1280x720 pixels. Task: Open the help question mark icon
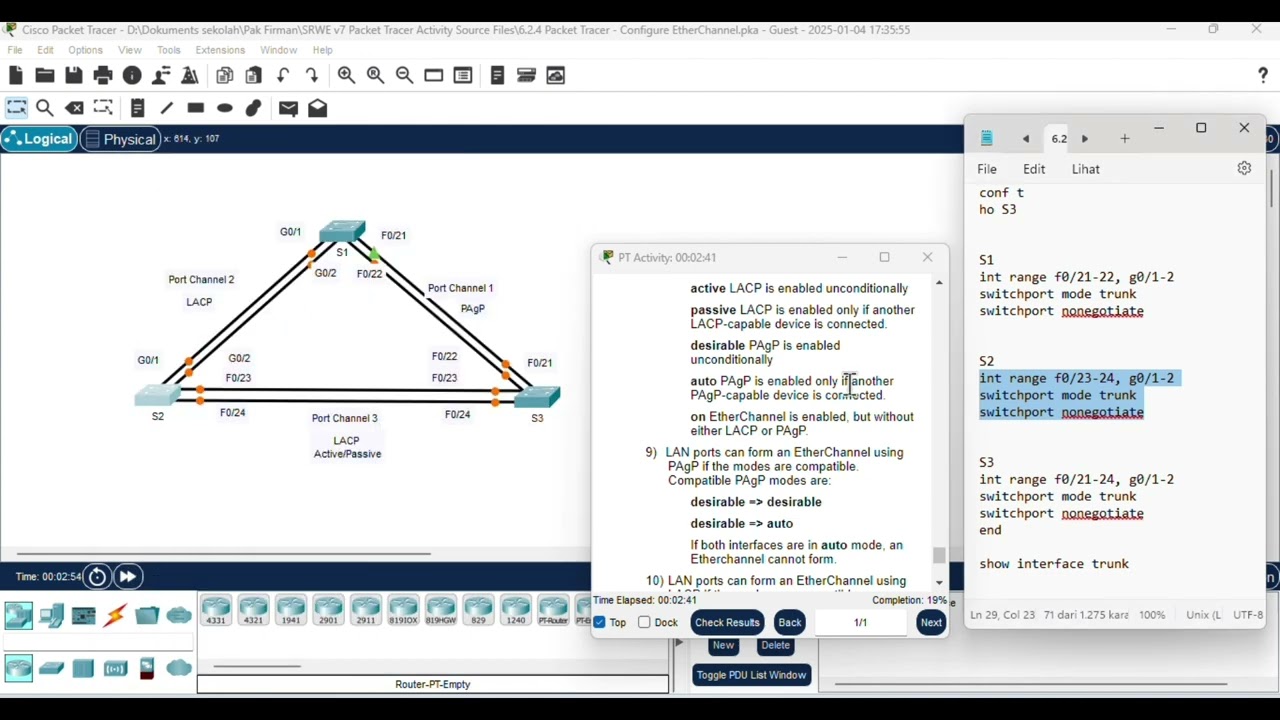pyautogui.click(x=1263, y=76)
